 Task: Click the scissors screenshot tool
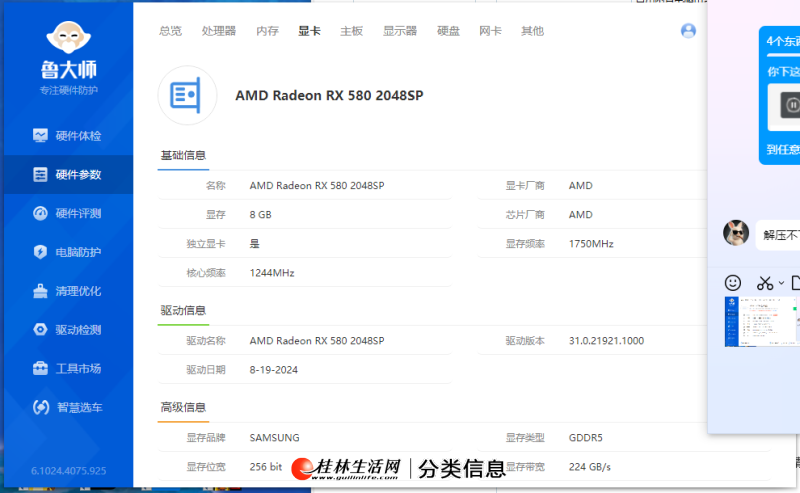tap(765, 283)
